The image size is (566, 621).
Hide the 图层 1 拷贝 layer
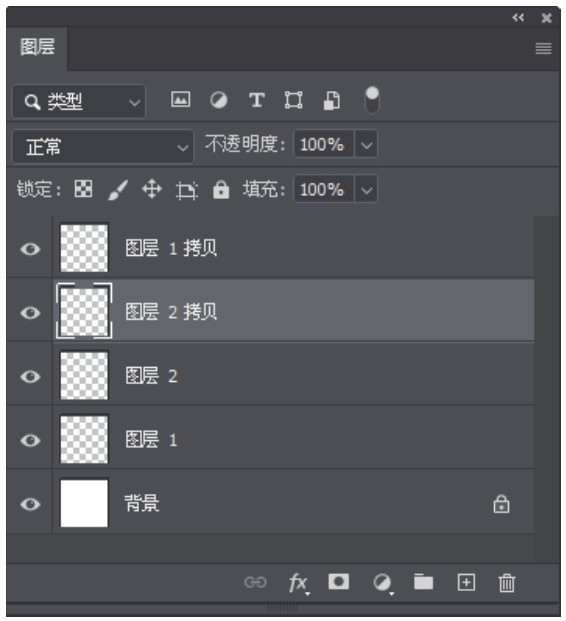click(30, 249)
